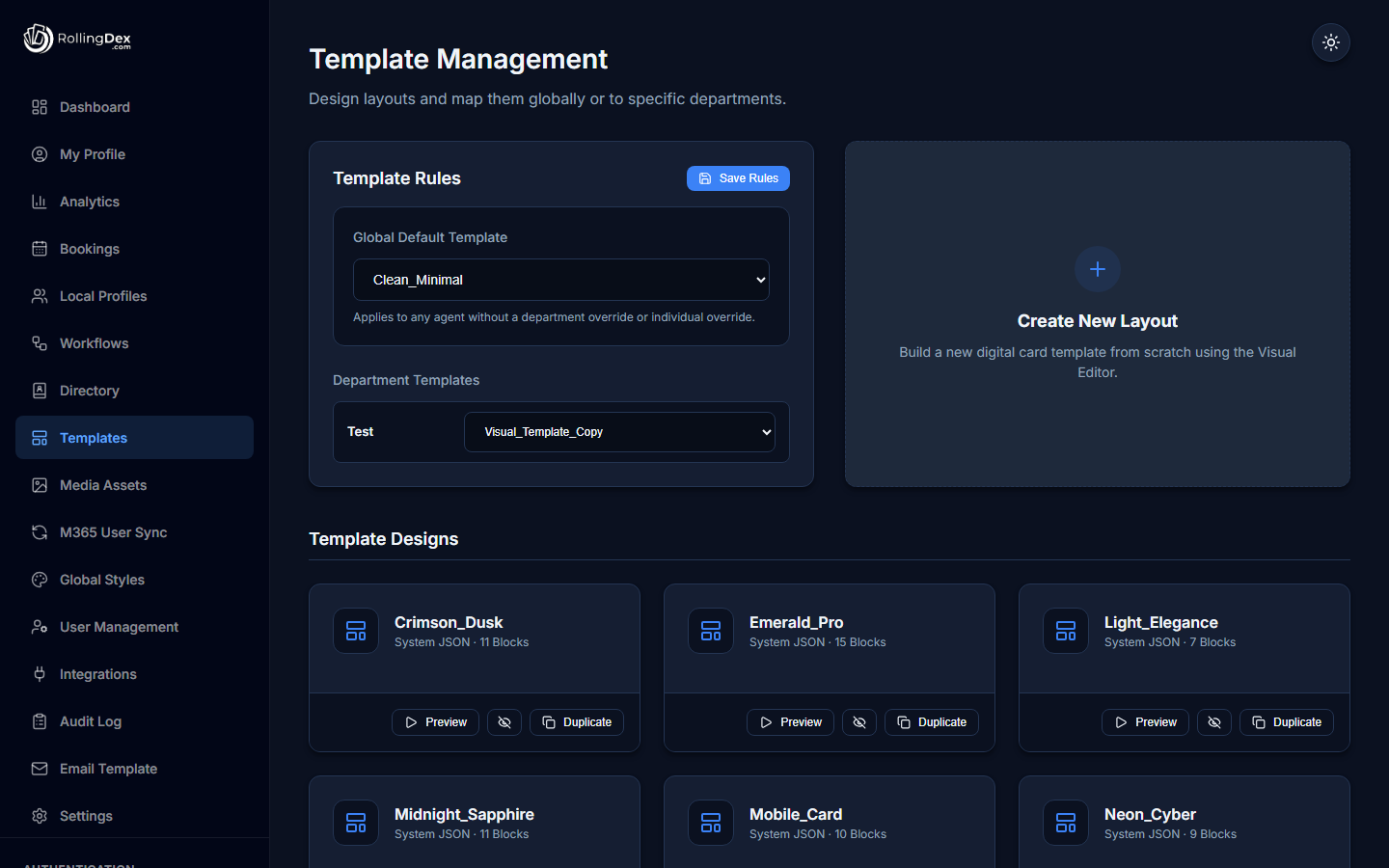
Task: Toggle visibility of the Emerald_Pro template
Action: point(859,722)
